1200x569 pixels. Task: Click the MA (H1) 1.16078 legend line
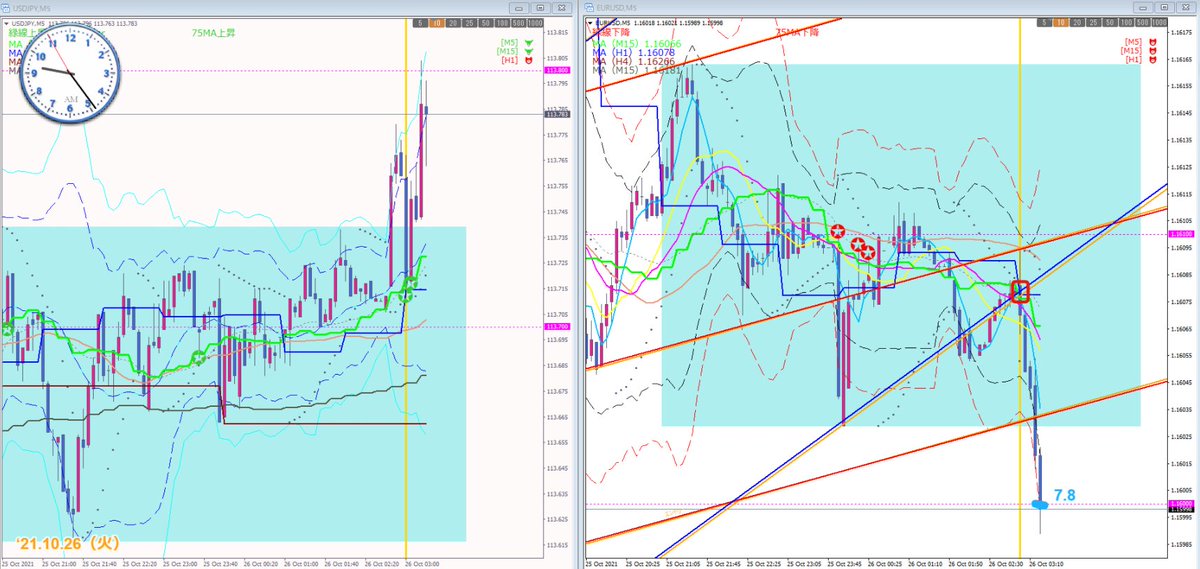click(x=633, y=52)
